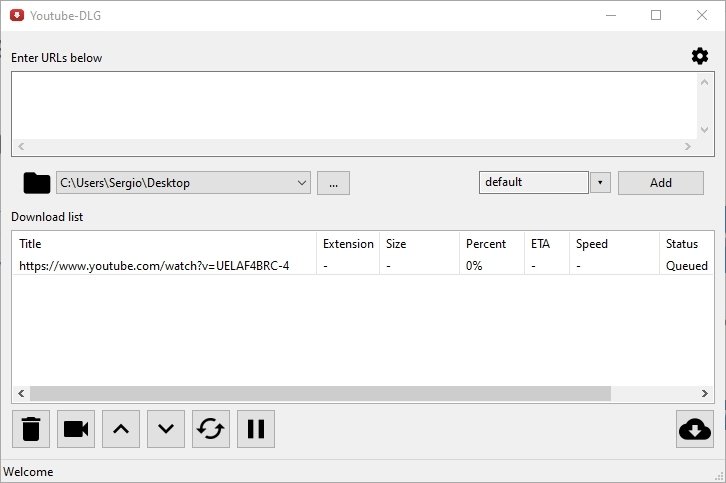Click download list scroll right arrow
726x483 pixels.
(x=704, y=394)
